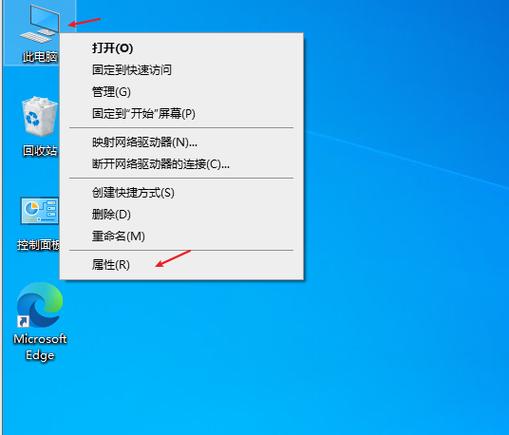
Task: Choose 映射网络驱动器(N)... menu entry
Action: 182,142
